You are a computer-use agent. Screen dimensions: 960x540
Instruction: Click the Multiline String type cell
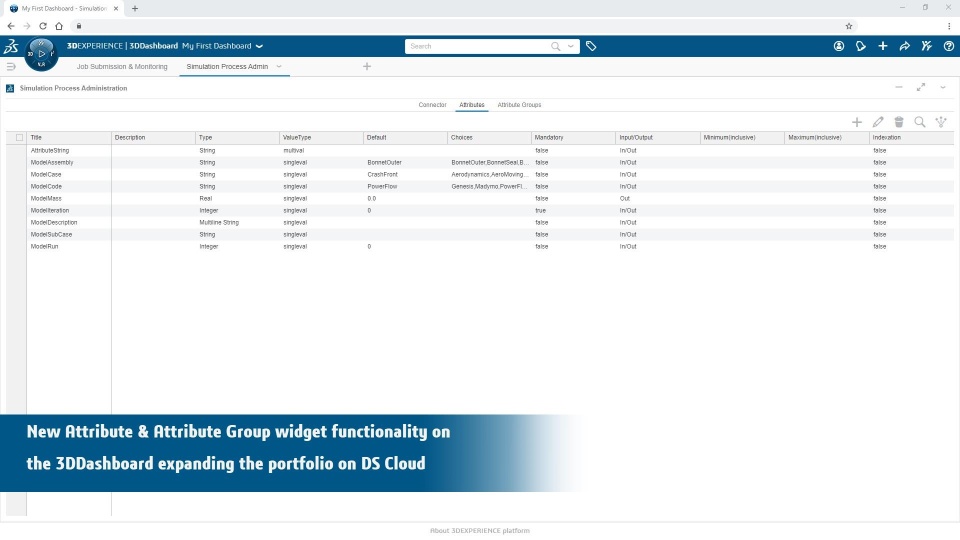pos(219,222)
